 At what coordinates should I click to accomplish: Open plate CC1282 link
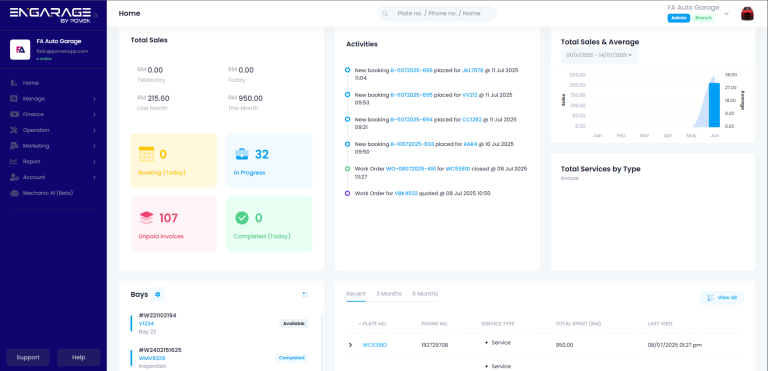click(472, 119)
